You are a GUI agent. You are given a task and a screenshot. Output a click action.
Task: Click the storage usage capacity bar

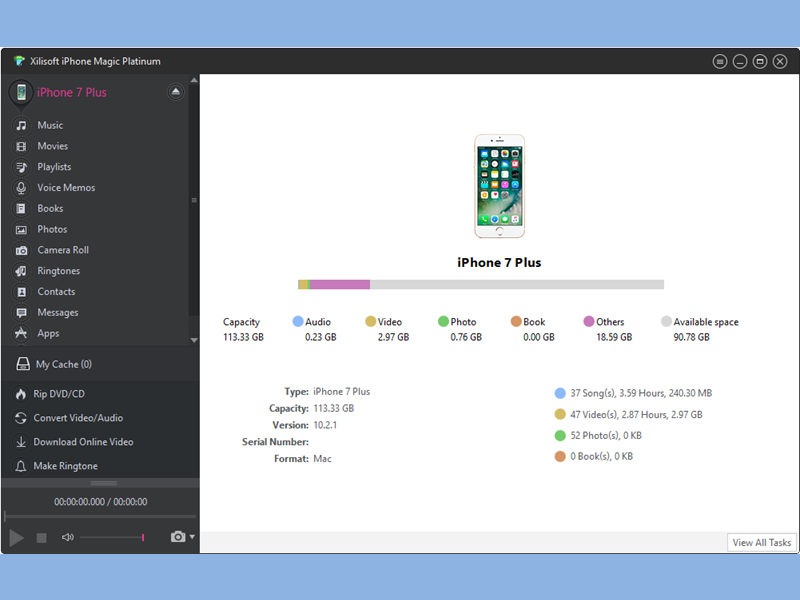481,285
